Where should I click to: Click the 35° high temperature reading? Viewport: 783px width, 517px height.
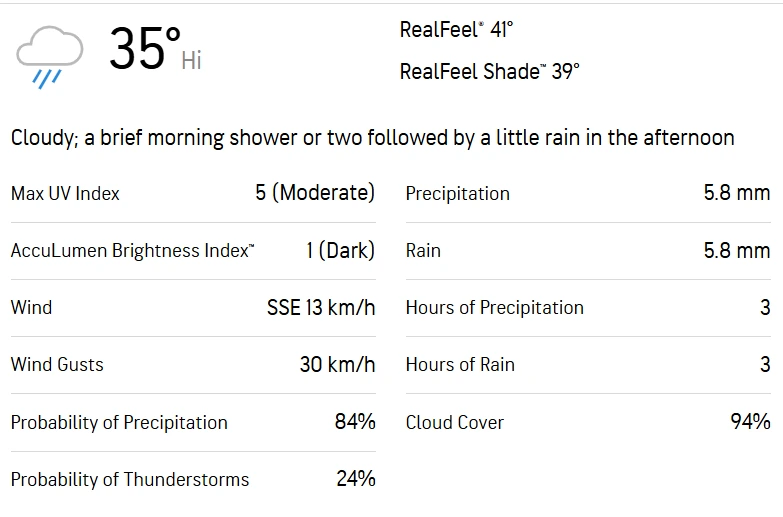[145, 50]
